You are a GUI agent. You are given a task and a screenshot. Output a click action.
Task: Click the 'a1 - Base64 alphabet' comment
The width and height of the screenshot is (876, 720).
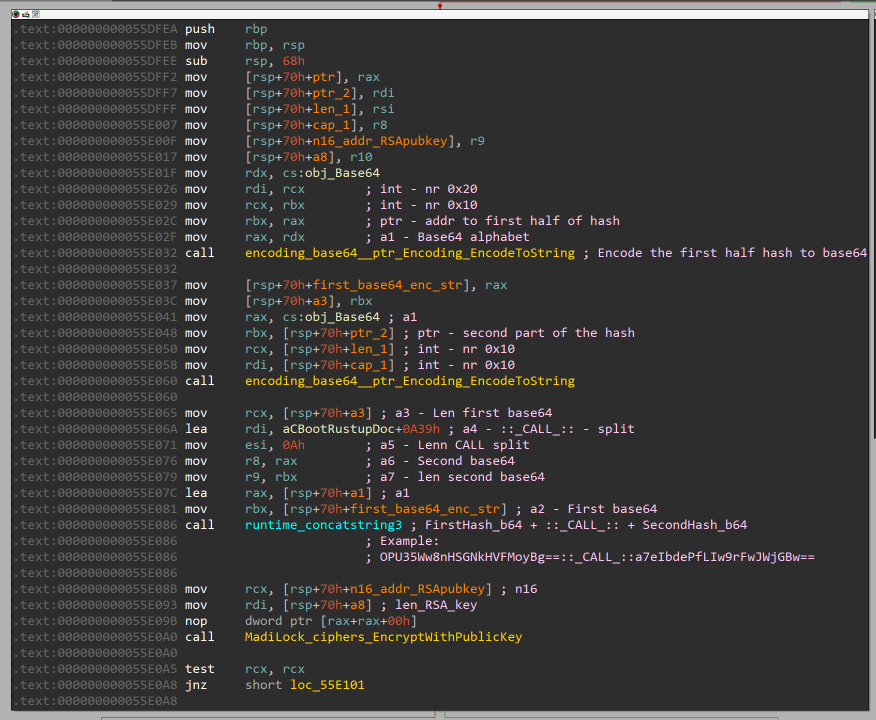454,237
